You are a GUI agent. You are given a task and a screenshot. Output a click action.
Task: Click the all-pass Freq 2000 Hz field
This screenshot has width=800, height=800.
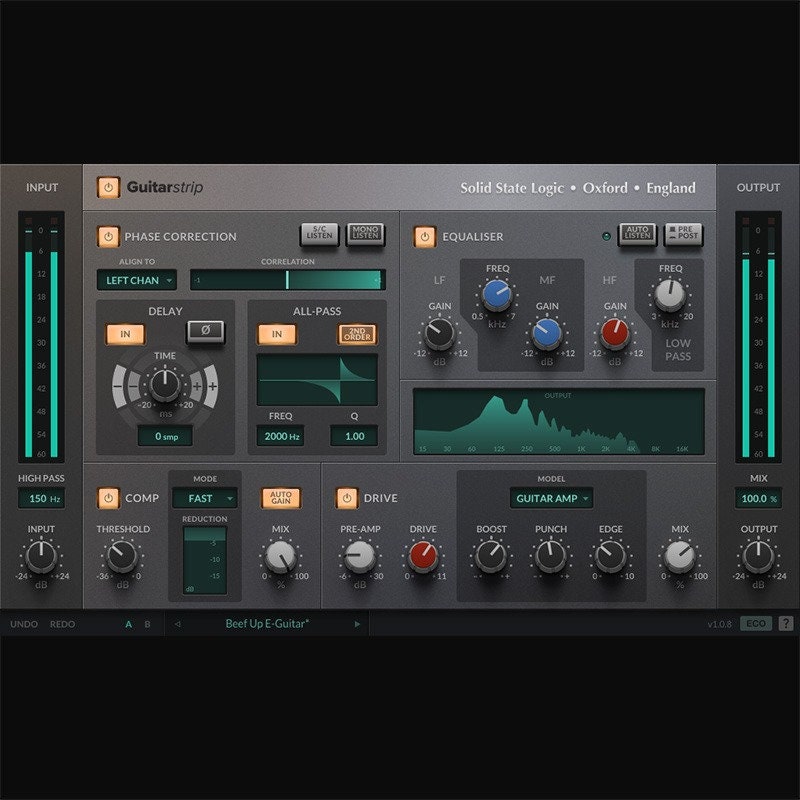281,436
